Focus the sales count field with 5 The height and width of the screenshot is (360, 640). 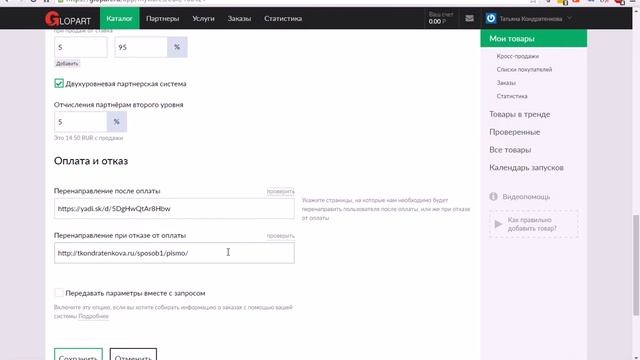point(80,47)
